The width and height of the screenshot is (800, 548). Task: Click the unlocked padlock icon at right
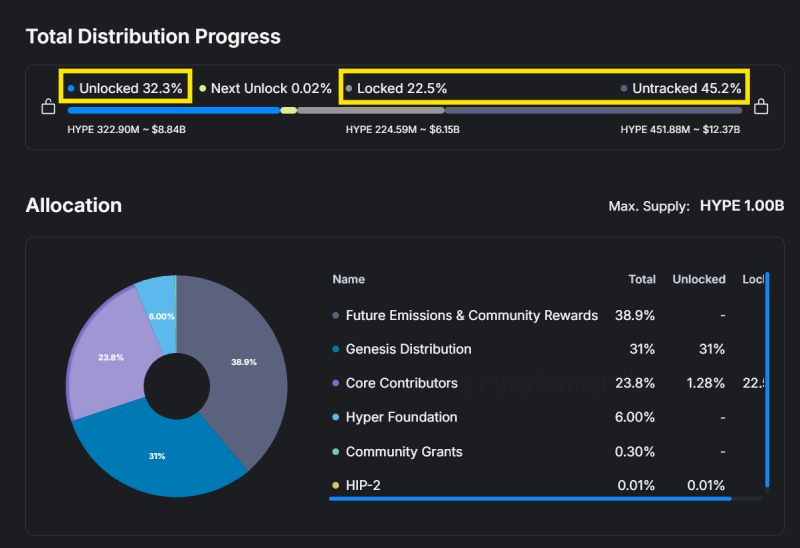761,107
